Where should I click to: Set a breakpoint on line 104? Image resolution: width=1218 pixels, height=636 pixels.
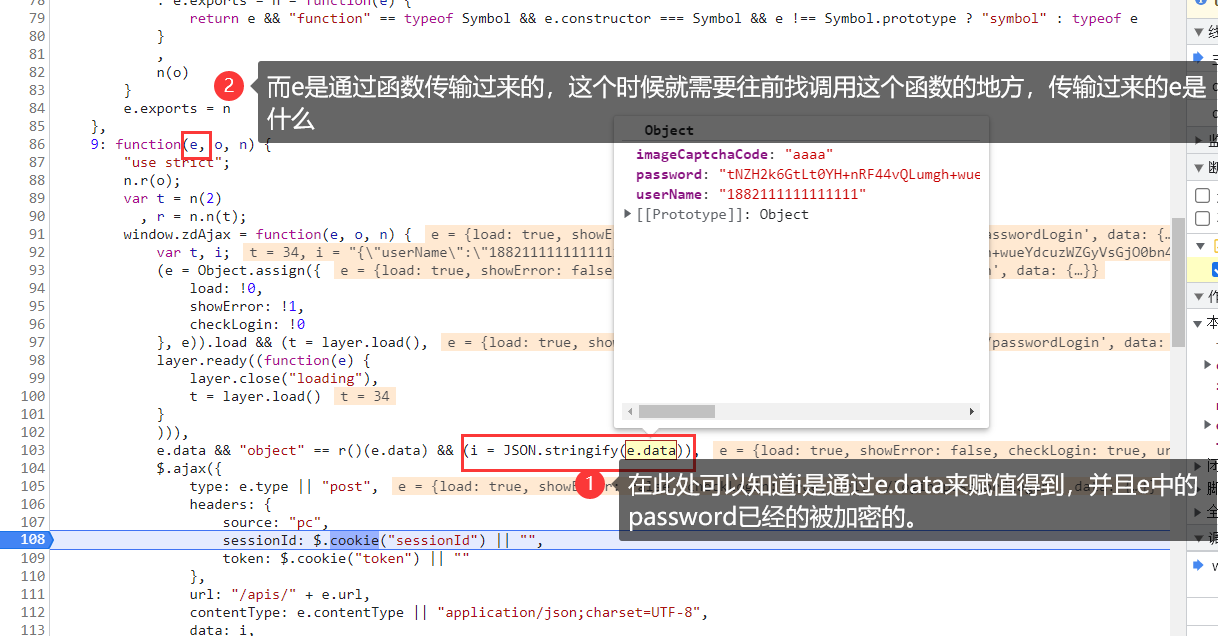[x=32, y=468]
